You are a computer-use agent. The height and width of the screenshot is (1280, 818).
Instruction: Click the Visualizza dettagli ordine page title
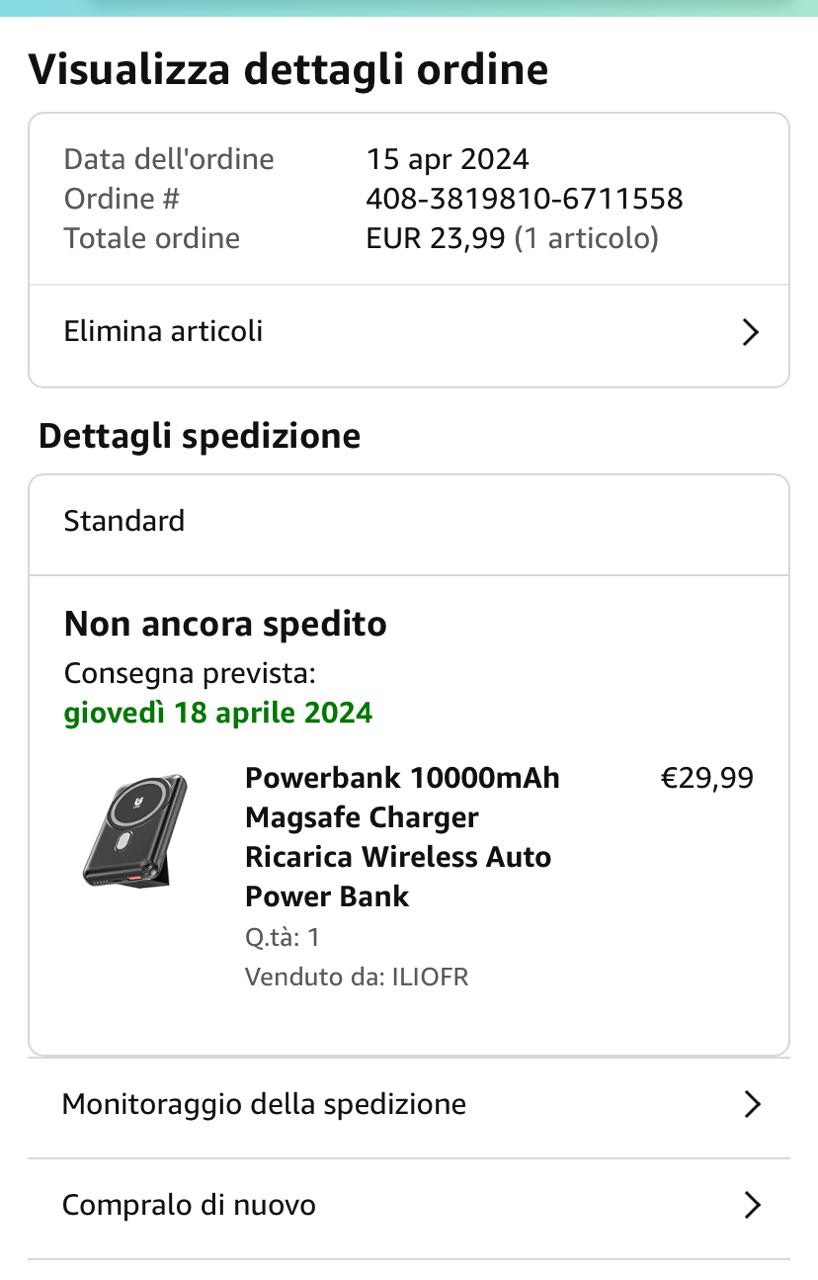click(x=288, y=70)
